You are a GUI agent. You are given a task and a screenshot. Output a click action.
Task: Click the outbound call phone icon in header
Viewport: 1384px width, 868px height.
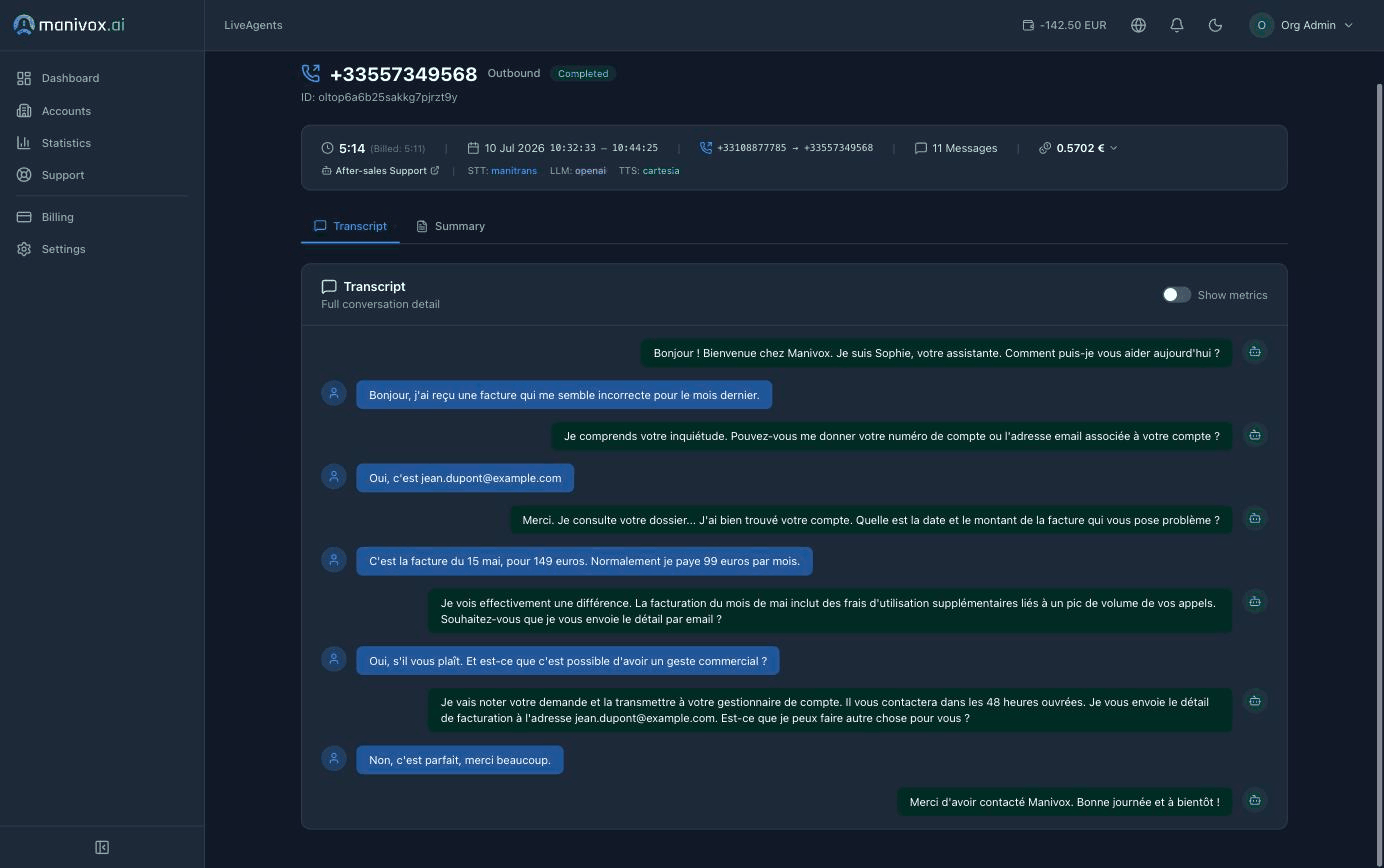311,73
